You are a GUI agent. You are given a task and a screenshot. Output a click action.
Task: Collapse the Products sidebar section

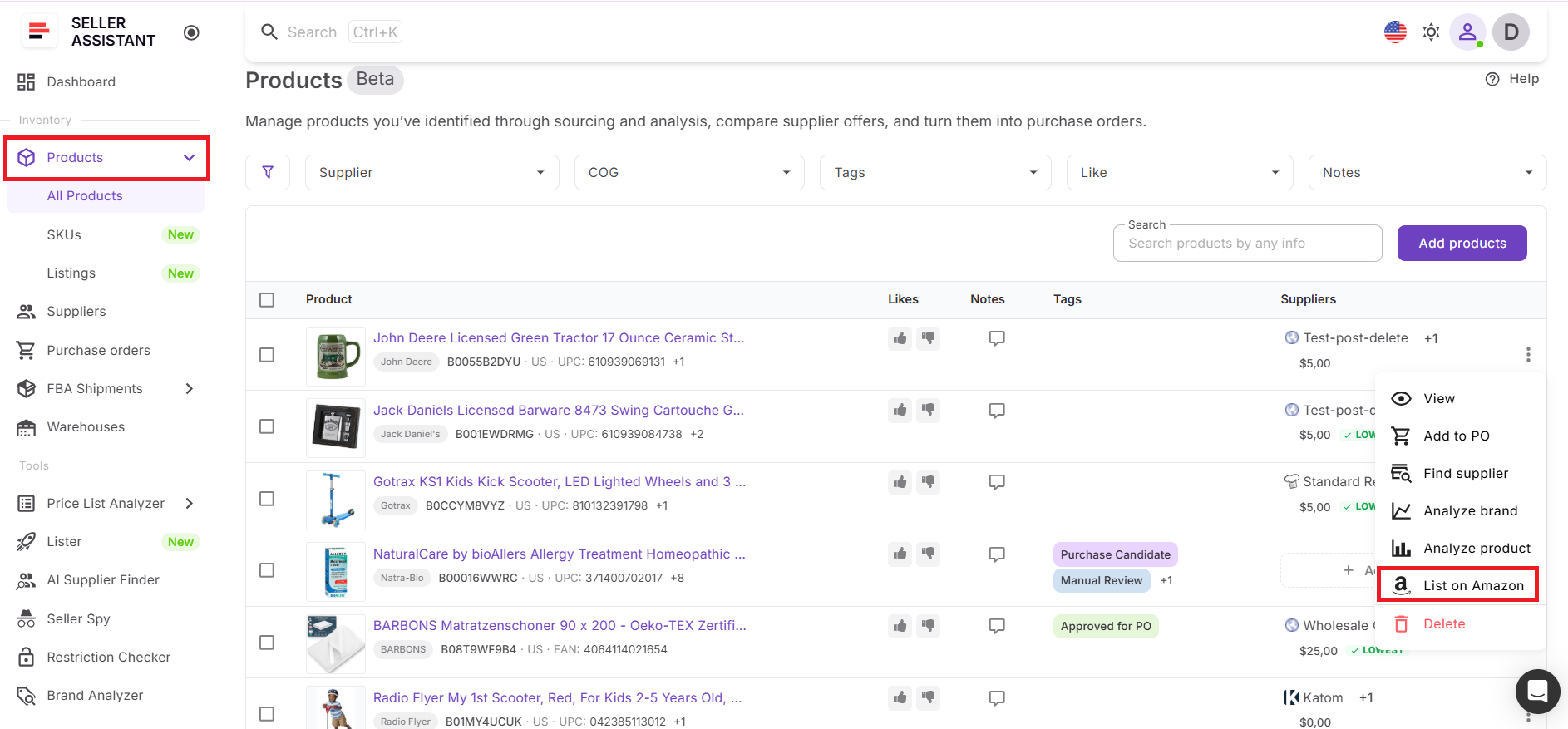point(189,158)
